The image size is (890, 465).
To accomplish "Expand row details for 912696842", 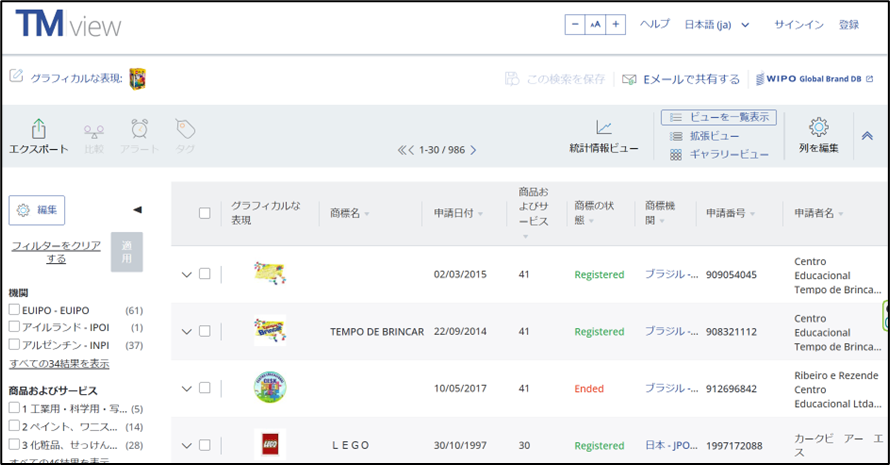I will pyautogui.click(x=186, y=389).
